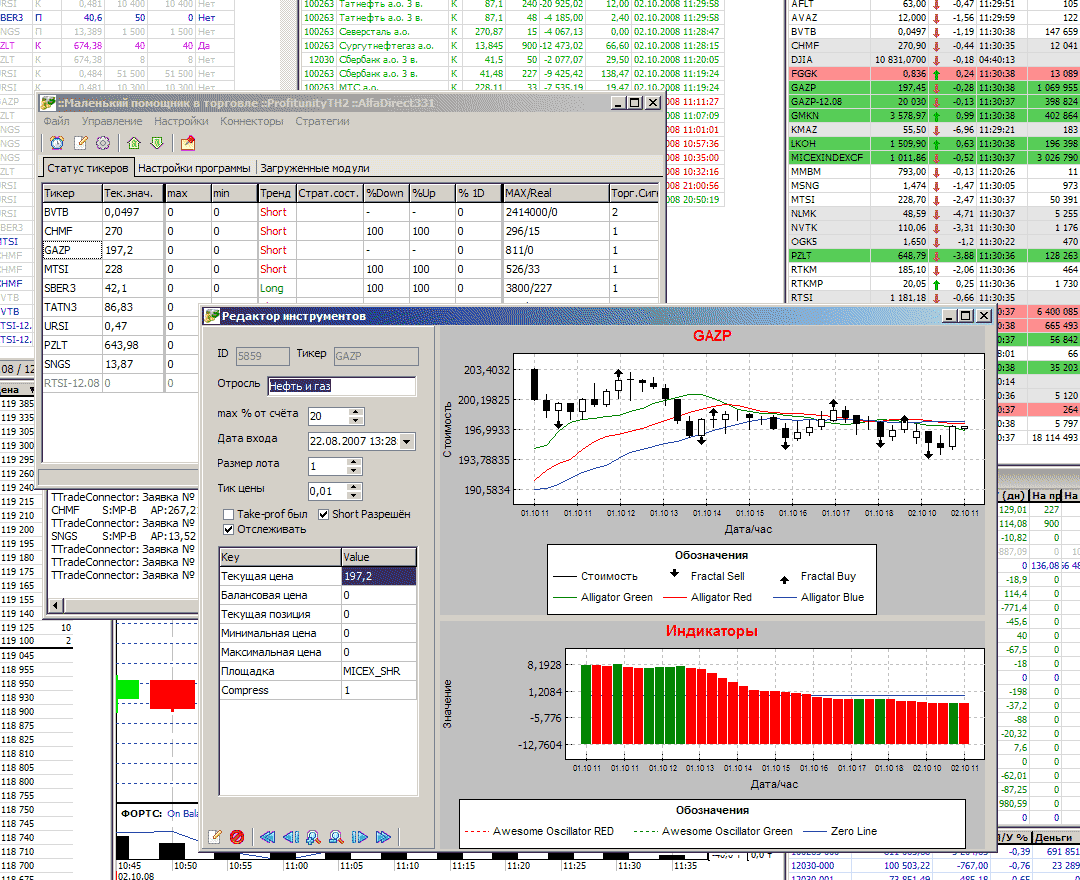Click the zoom out magnifier icon
Screen dimensions: 1080x880
tap(336, 837)
